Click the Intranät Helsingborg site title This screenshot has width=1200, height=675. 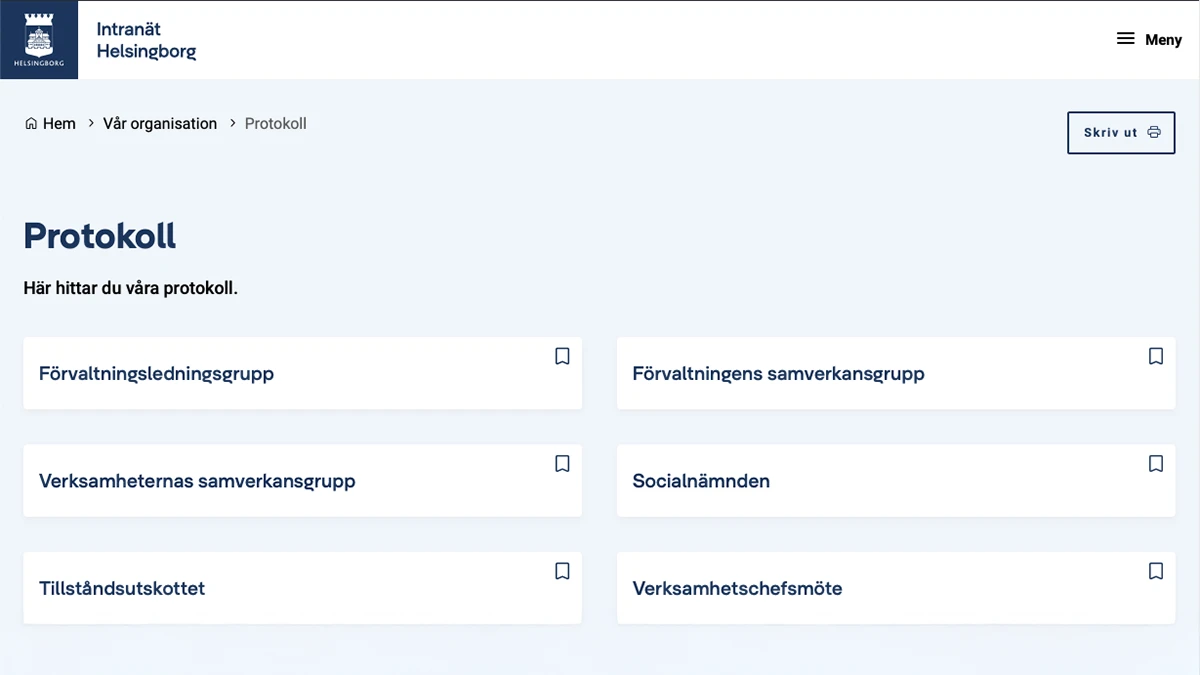pyautogui.click(x=146, y=40)
